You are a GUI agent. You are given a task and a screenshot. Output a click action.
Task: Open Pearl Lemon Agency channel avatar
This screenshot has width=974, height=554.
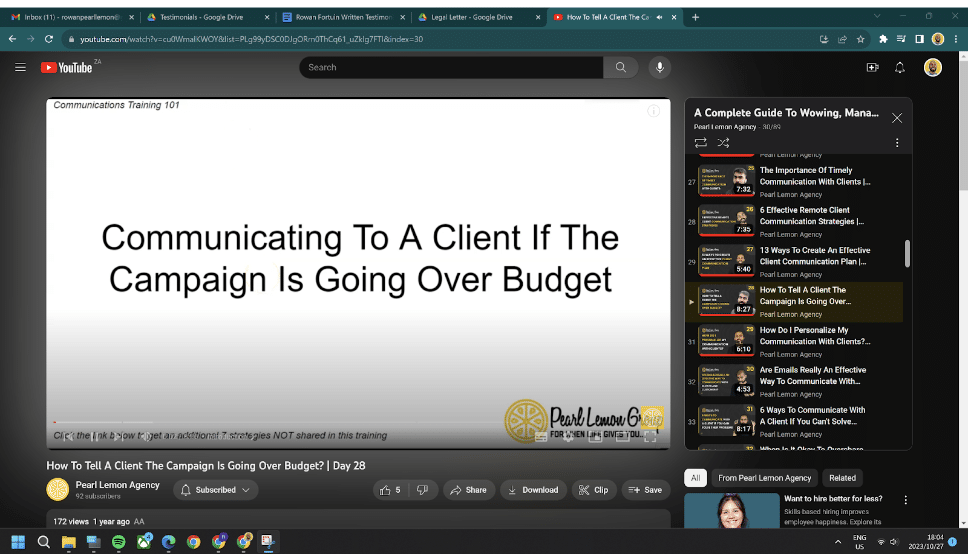(58, 489)
